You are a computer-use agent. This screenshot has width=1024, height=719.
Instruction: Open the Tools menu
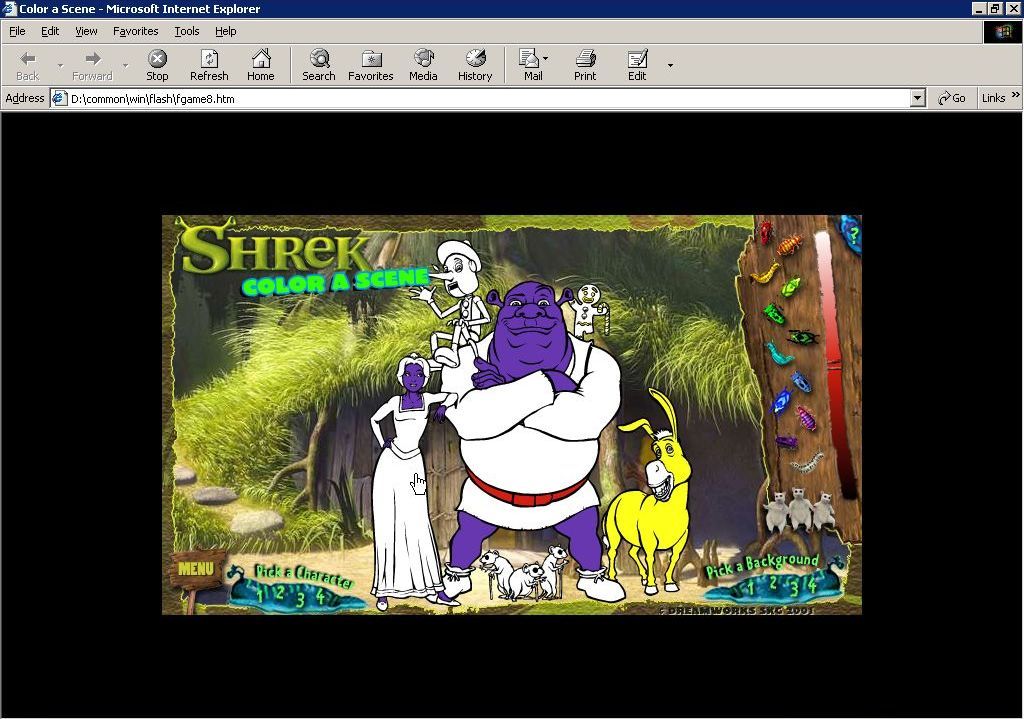[186, 31]
